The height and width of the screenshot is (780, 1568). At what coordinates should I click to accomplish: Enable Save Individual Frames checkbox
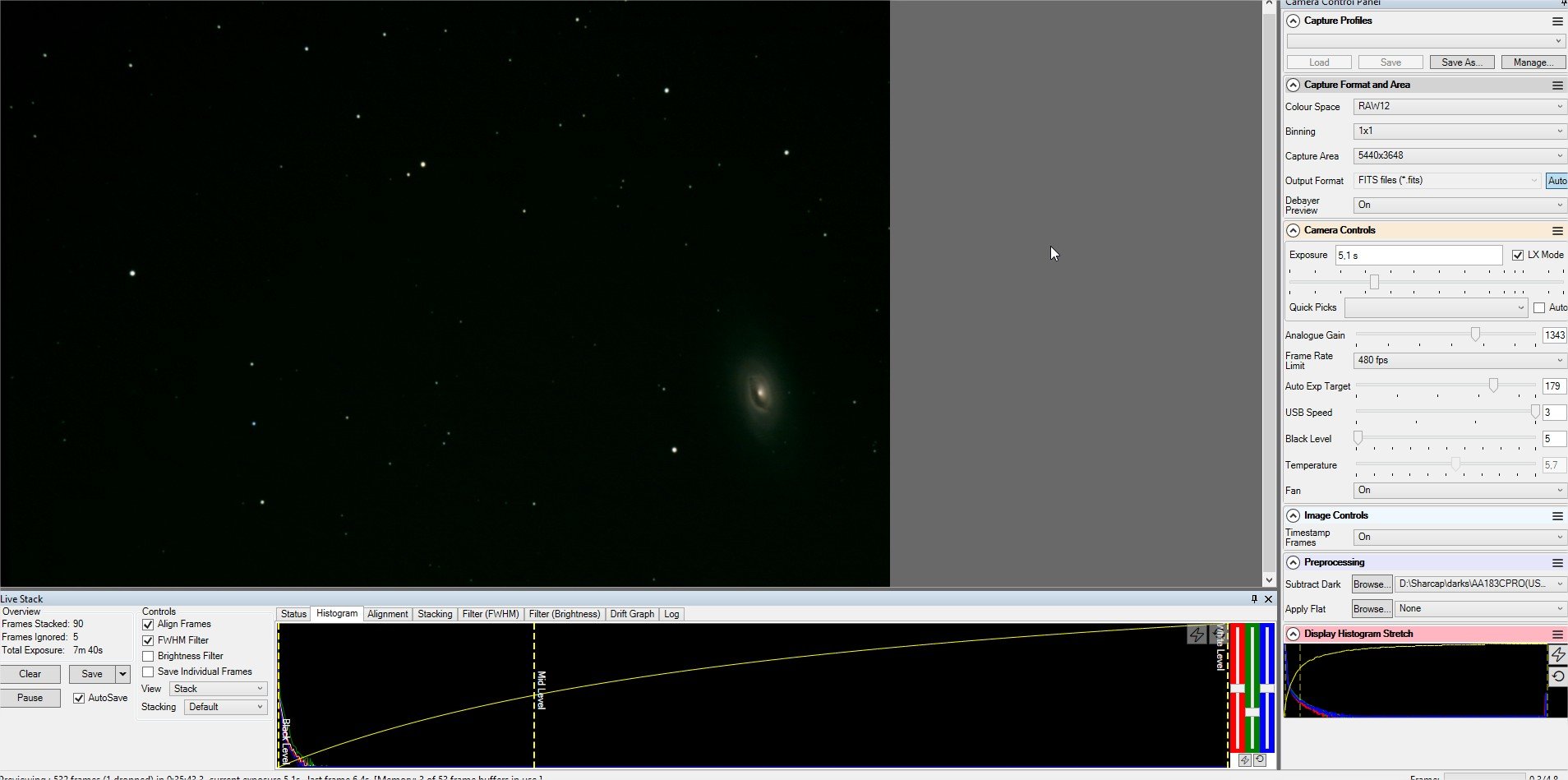(x=148, y=672)
